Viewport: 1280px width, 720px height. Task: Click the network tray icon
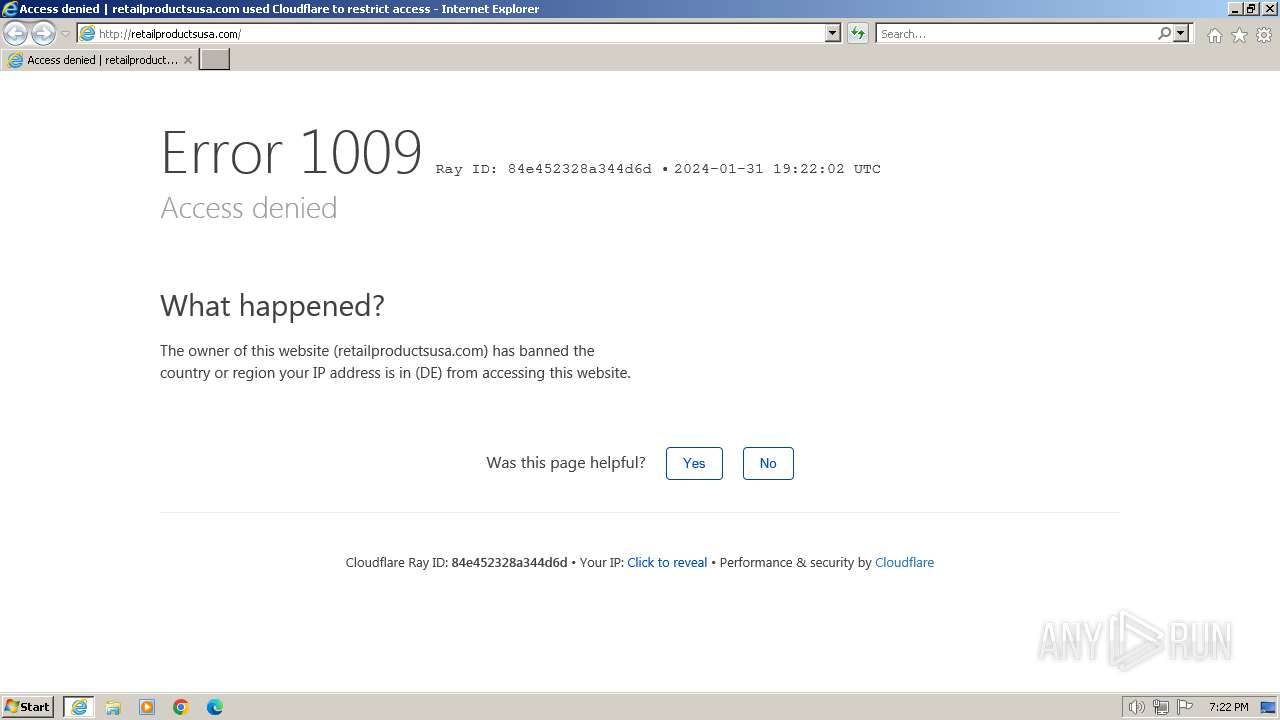(x=1161, y=707)
